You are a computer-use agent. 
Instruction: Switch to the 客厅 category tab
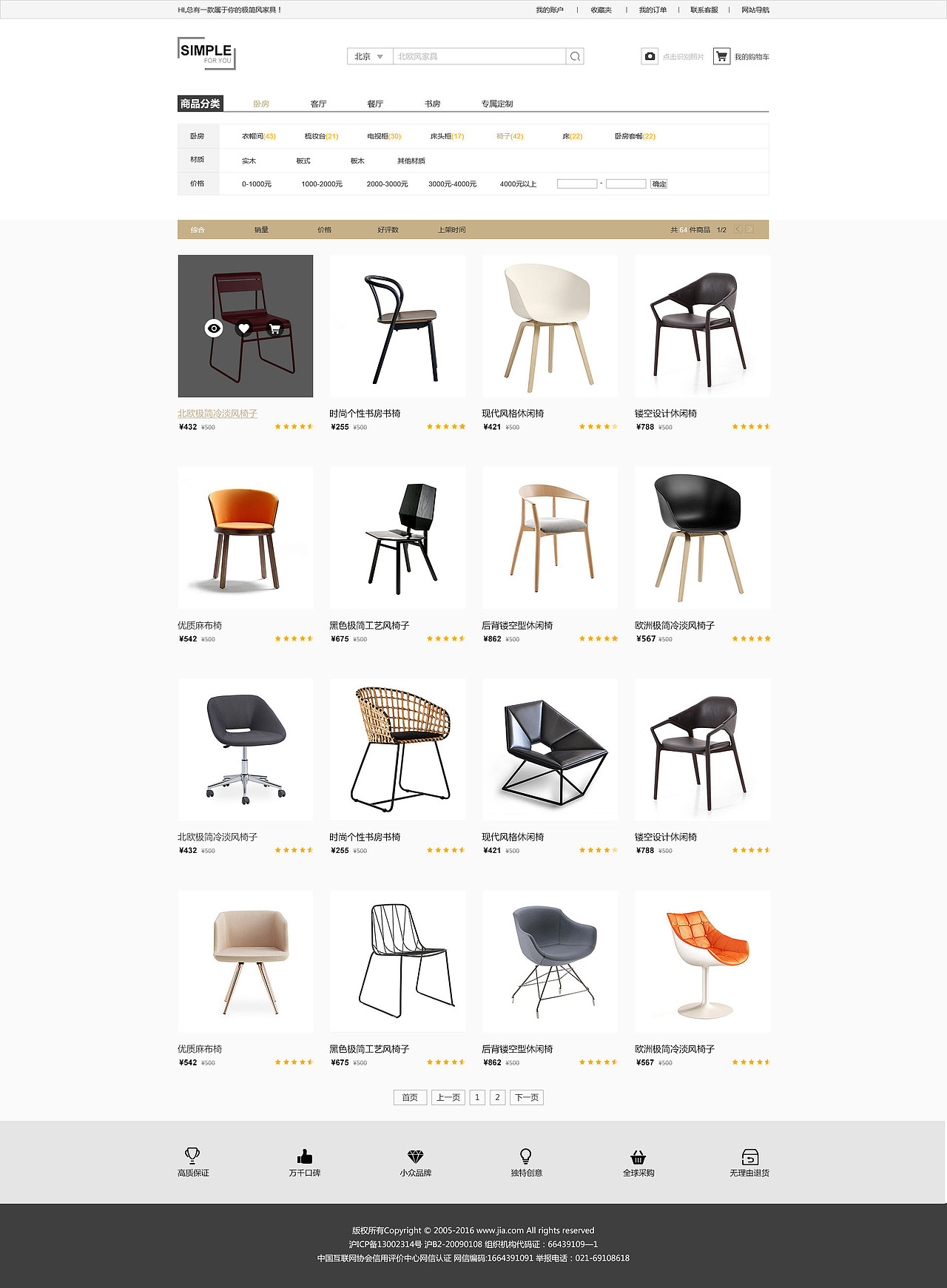(x=319, y=104)
